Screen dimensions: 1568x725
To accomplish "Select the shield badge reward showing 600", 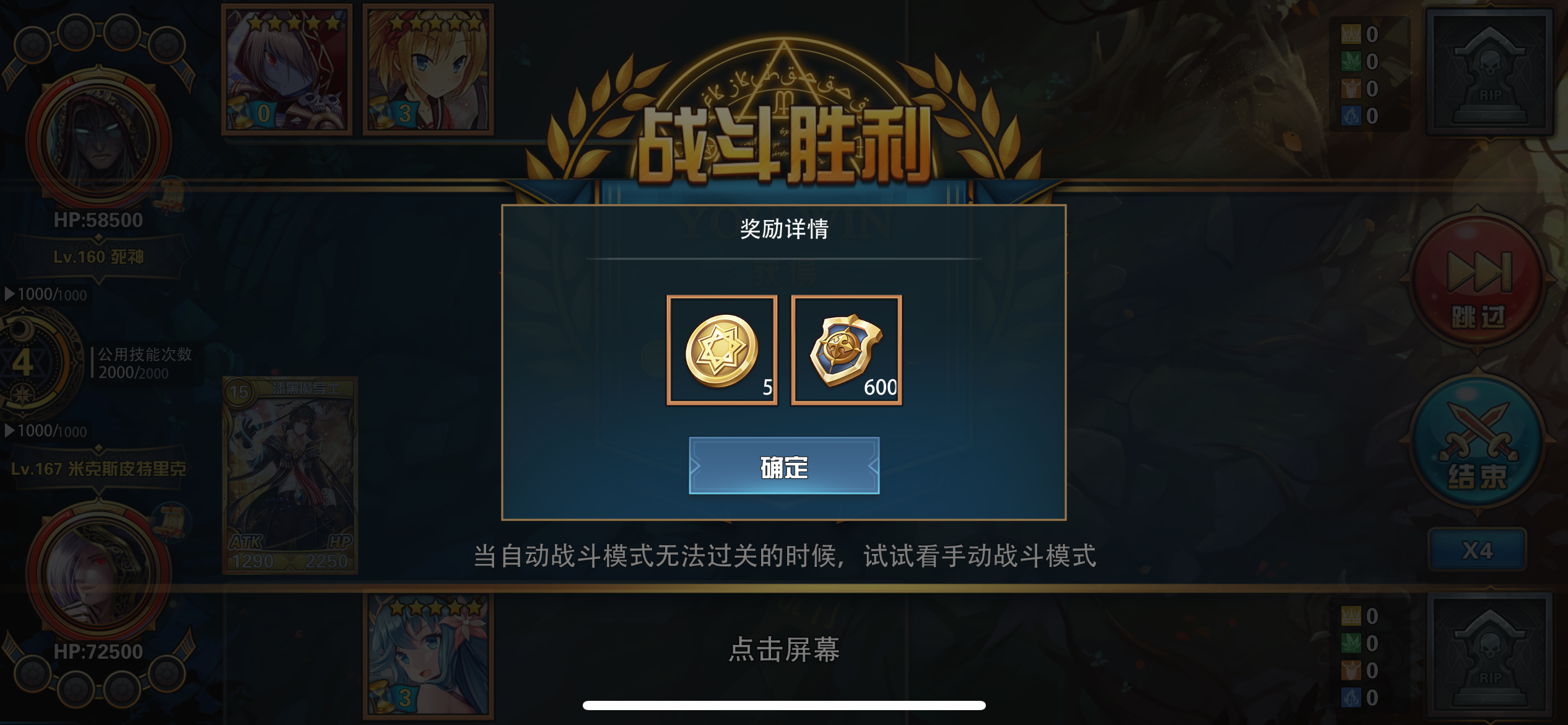I will 847,351.
